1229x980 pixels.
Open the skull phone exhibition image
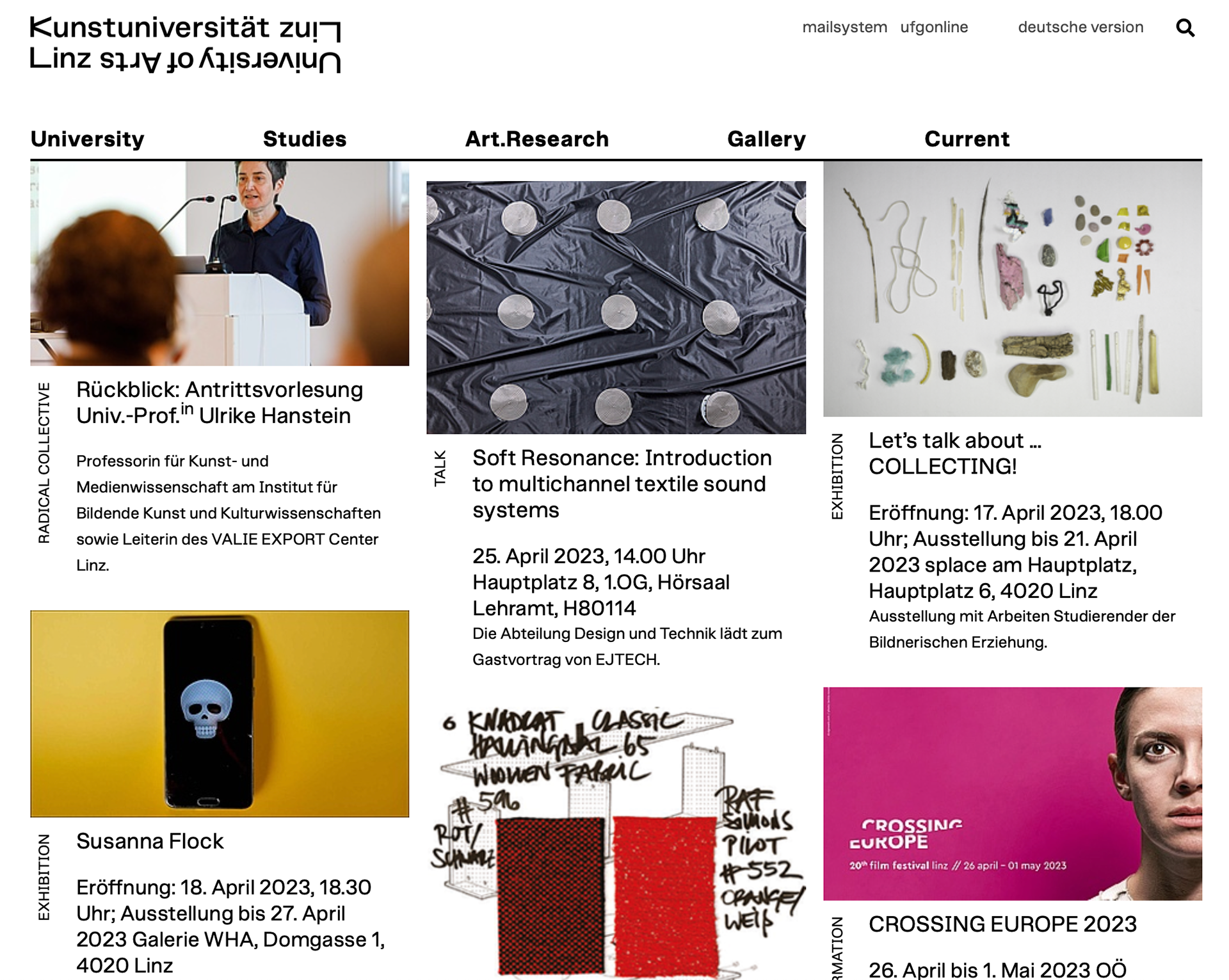[220, 714]
